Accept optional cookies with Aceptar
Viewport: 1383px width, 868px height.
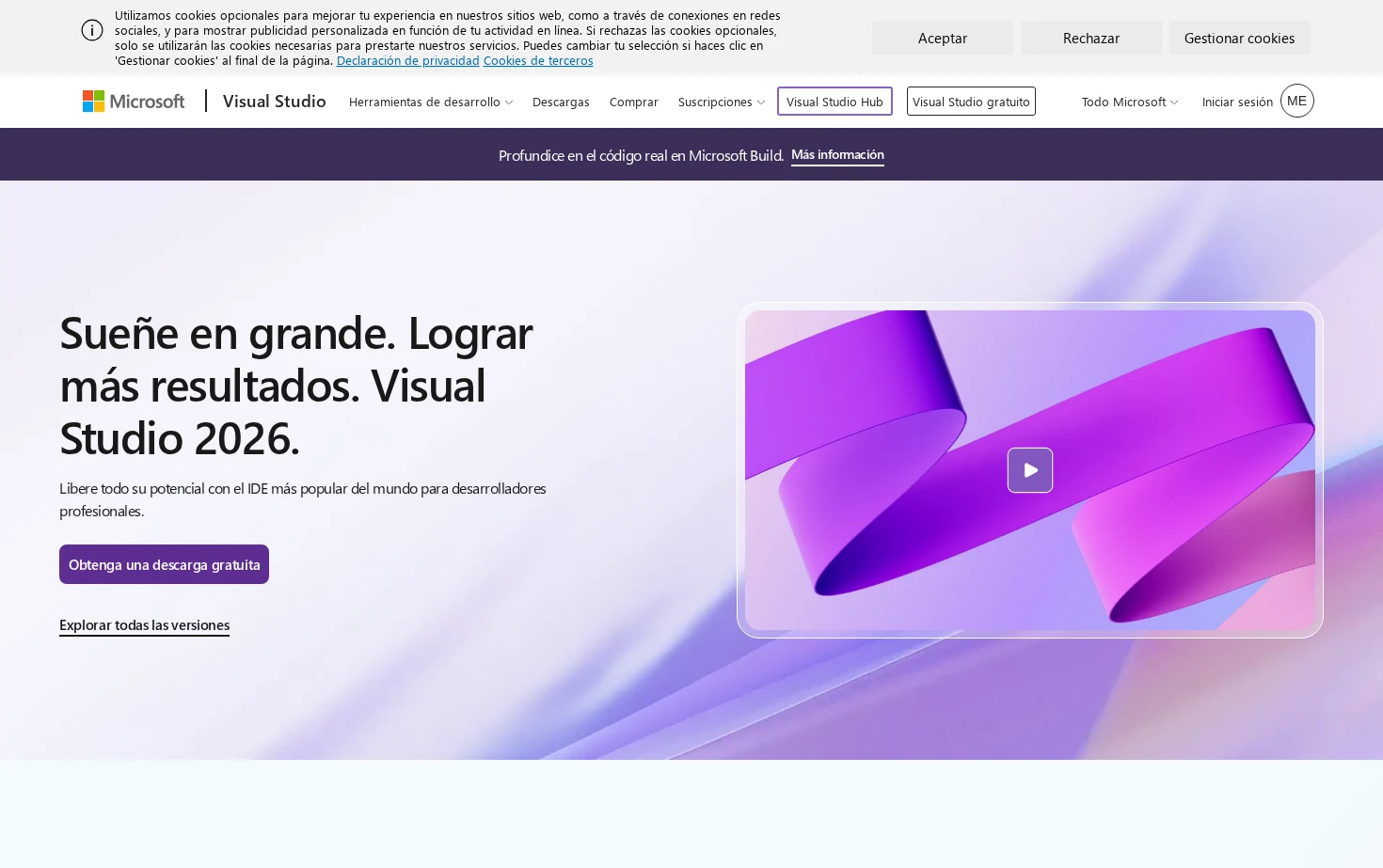(x=943, y=39)
